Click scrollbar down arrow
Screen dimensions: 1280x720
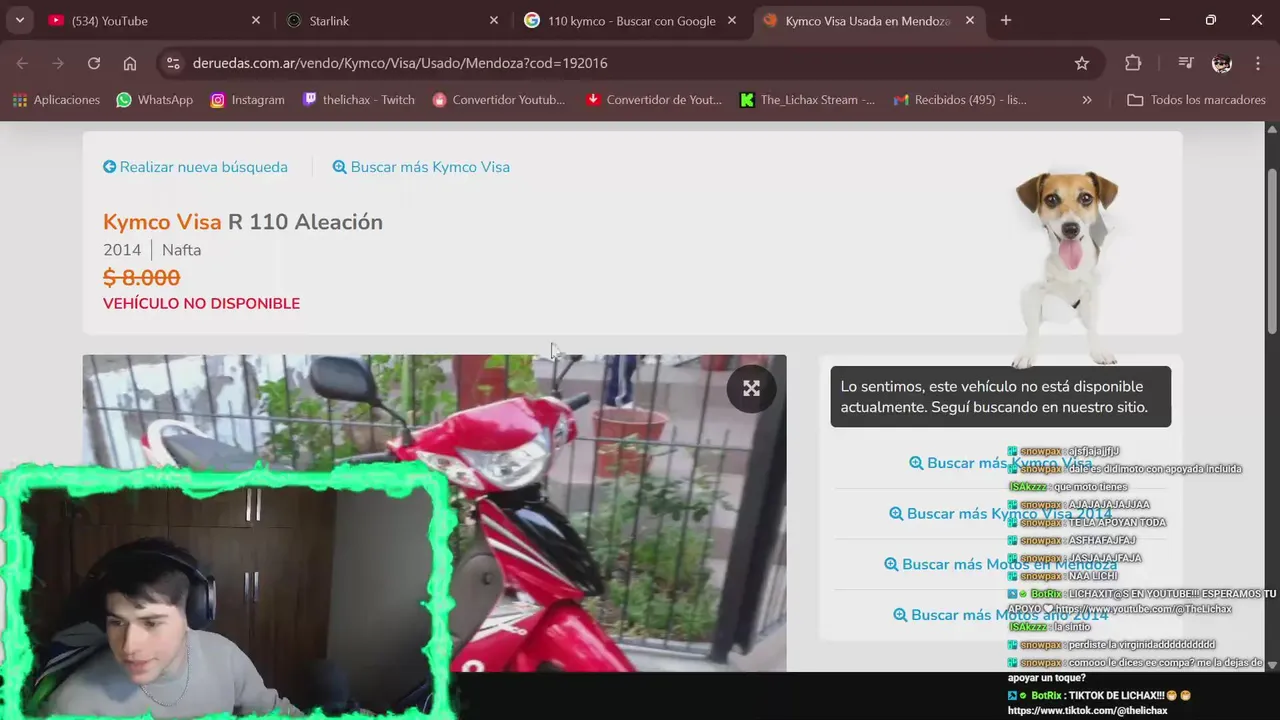pyautogui.click(x=1272, y=664)
